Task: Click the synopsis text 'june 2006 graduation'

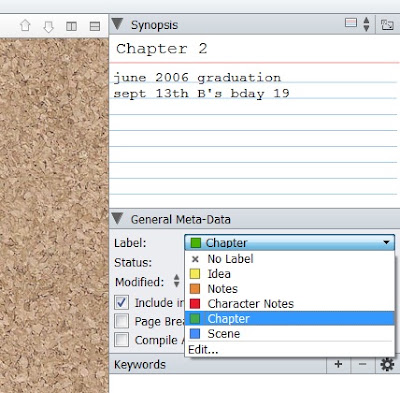Action: click(197, 78)
